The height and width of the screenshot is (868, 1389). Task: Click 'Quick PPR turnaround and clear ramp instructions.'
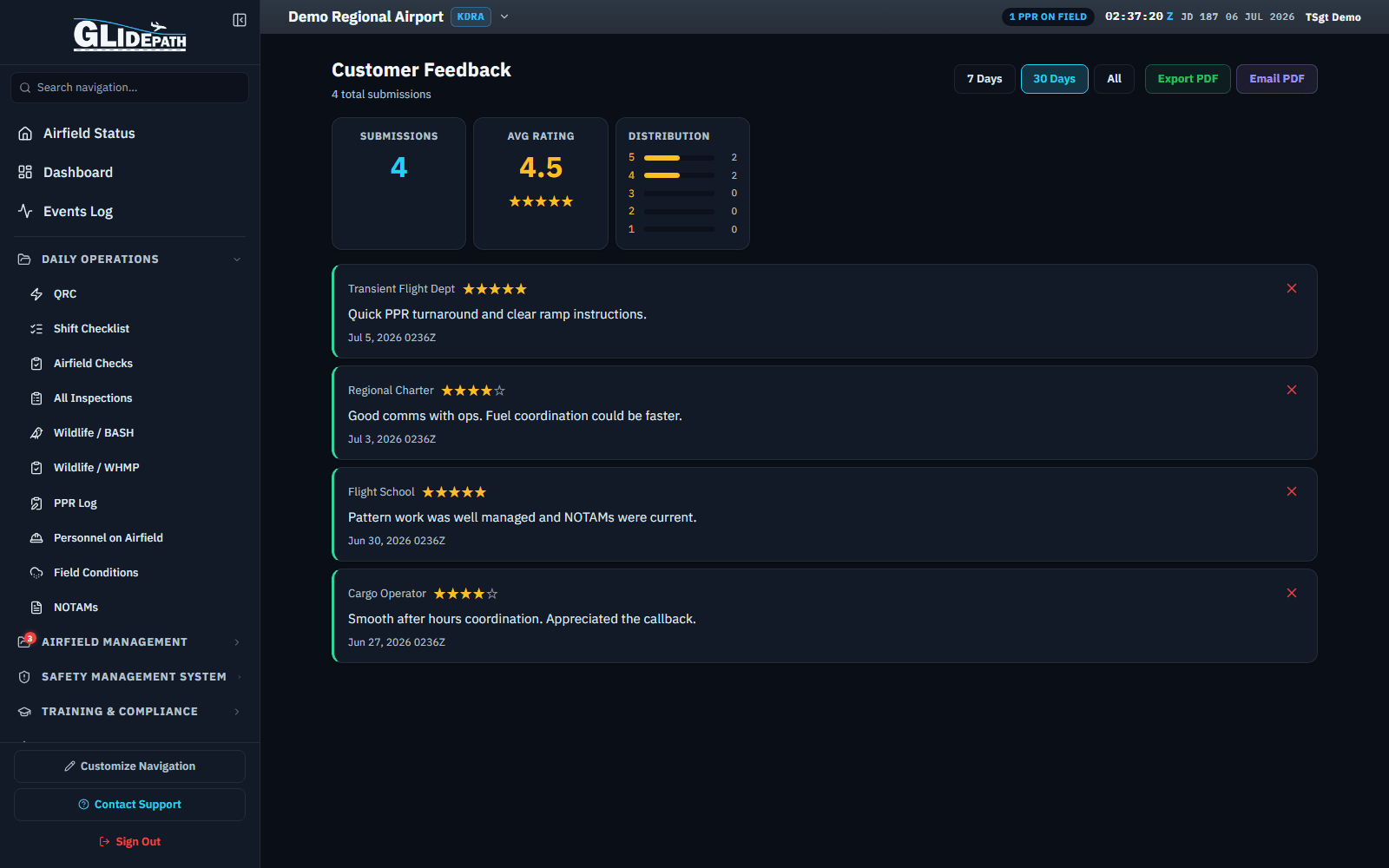497,314
